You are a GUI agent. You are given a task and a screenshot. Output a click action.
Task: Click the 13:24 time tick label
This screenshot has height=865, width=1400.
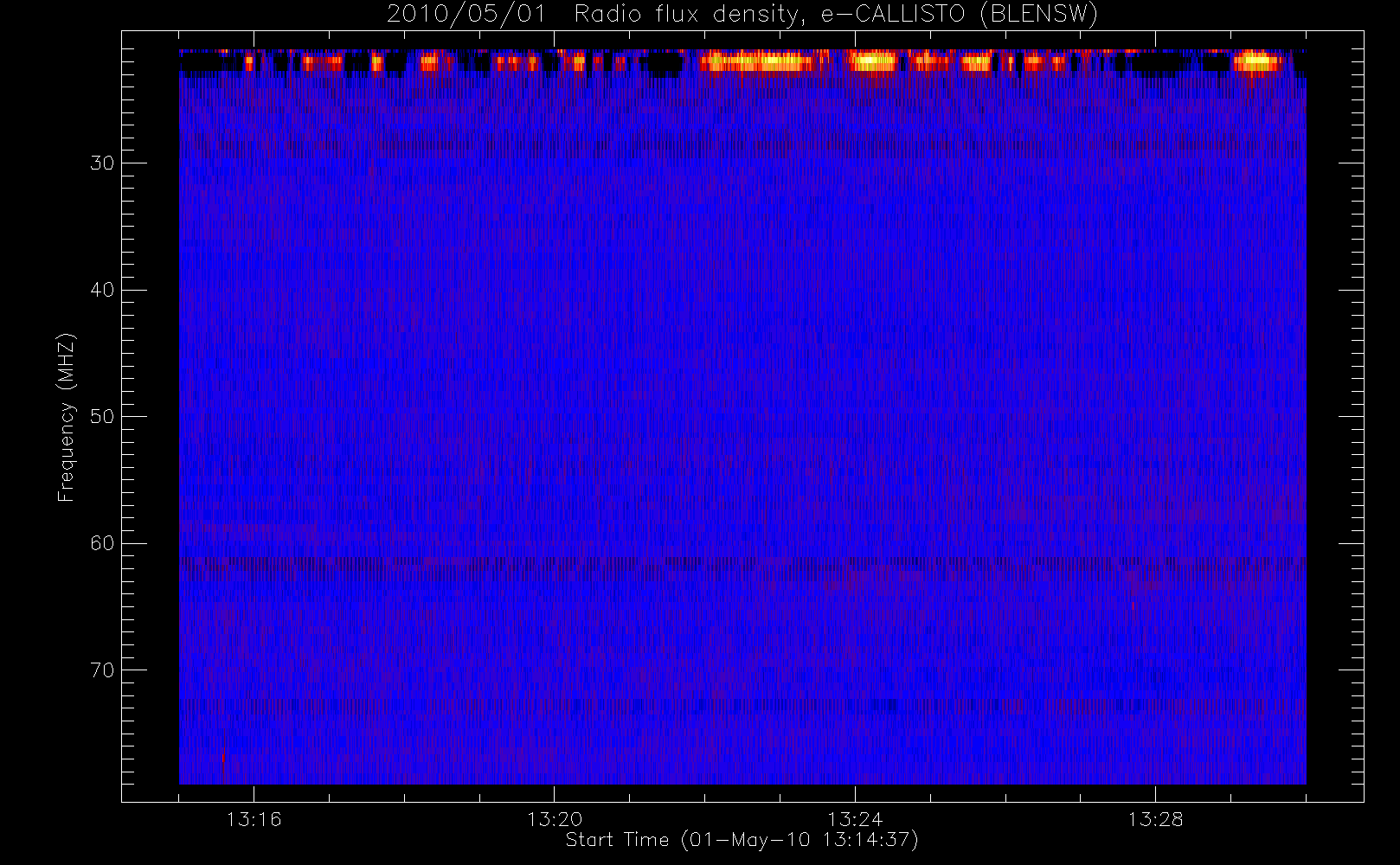click(x=855, y=819)
